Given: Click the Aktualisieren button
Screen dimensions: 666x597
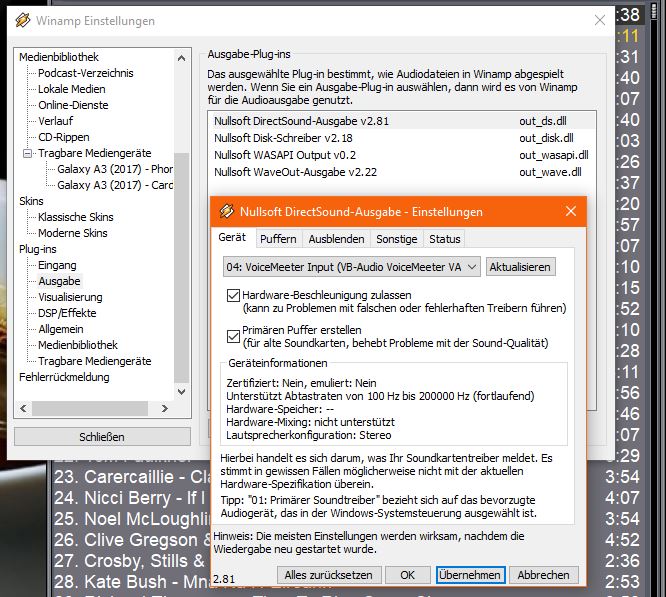Looking at the screenshot, I should 520,267.
